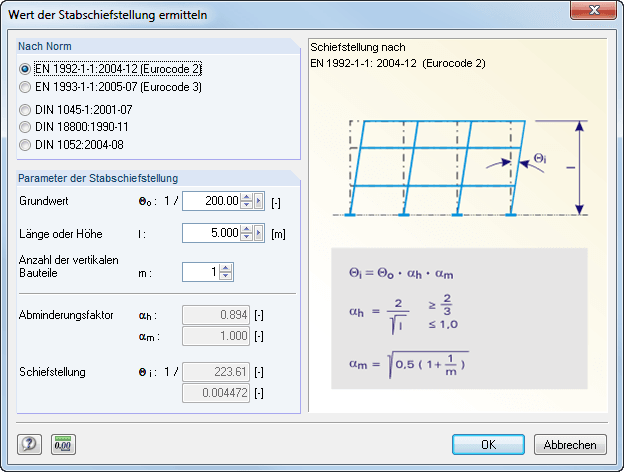Open Grundwert side arrow menu
Image resolution: width=624 pixels, height=472 pixels.
tap(259, 201)
